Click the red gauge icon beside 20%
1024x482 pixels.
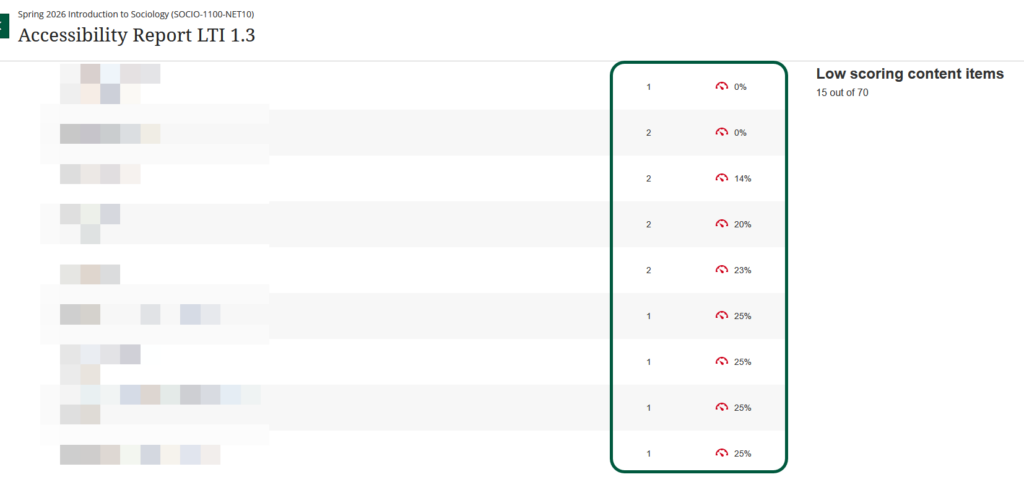[721, 224]
